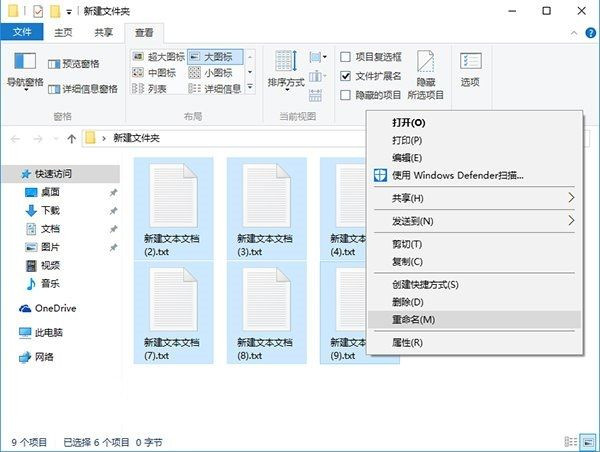The image size is (600, 452).
Task: Open the 文件 file menu tab
Action: tap(22, 32)
